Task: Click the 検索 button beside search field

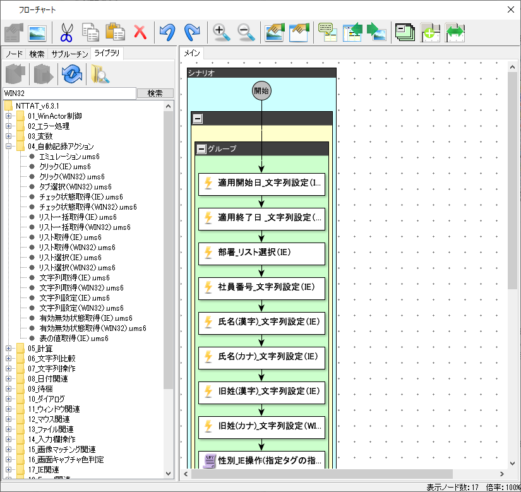Action: [x=155, y=93]
